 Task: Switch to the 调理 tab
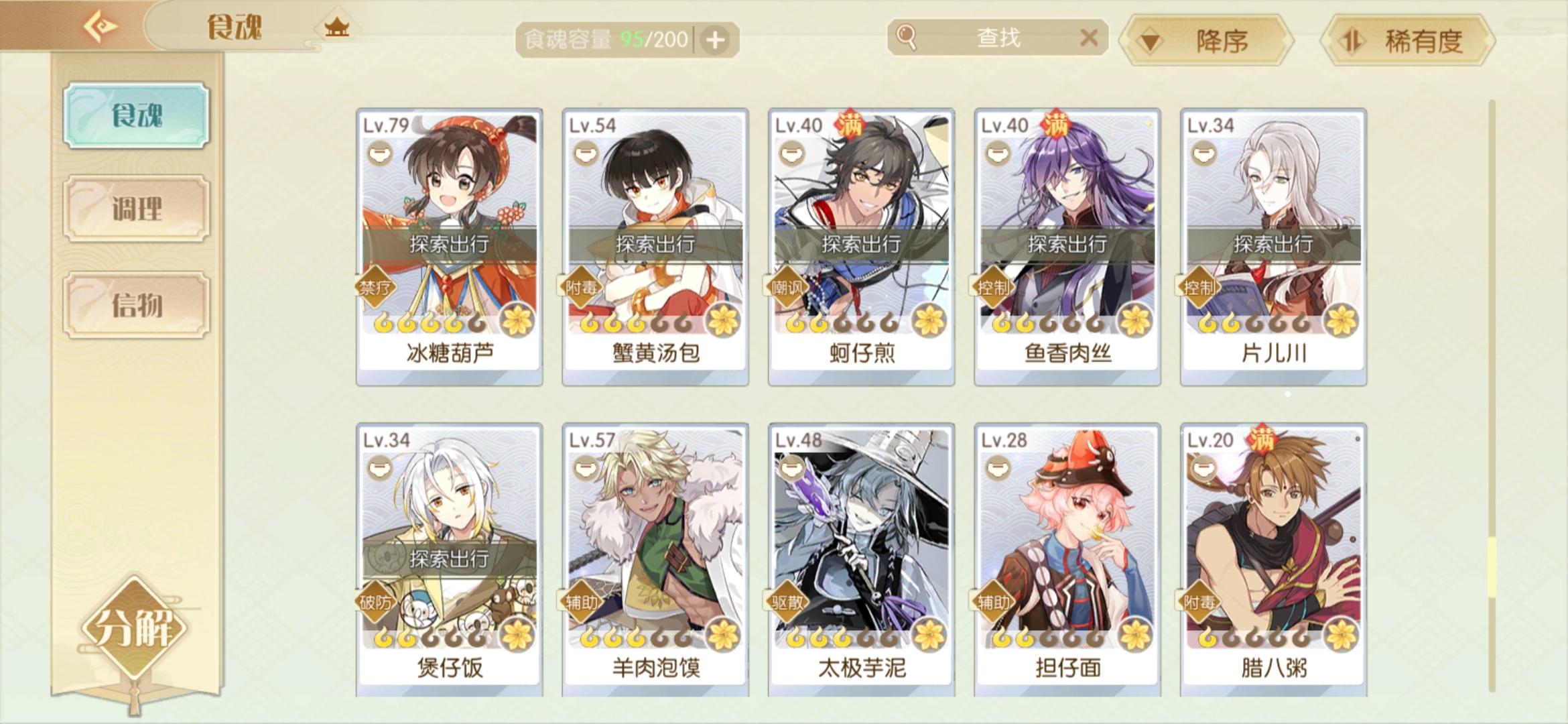137,209
